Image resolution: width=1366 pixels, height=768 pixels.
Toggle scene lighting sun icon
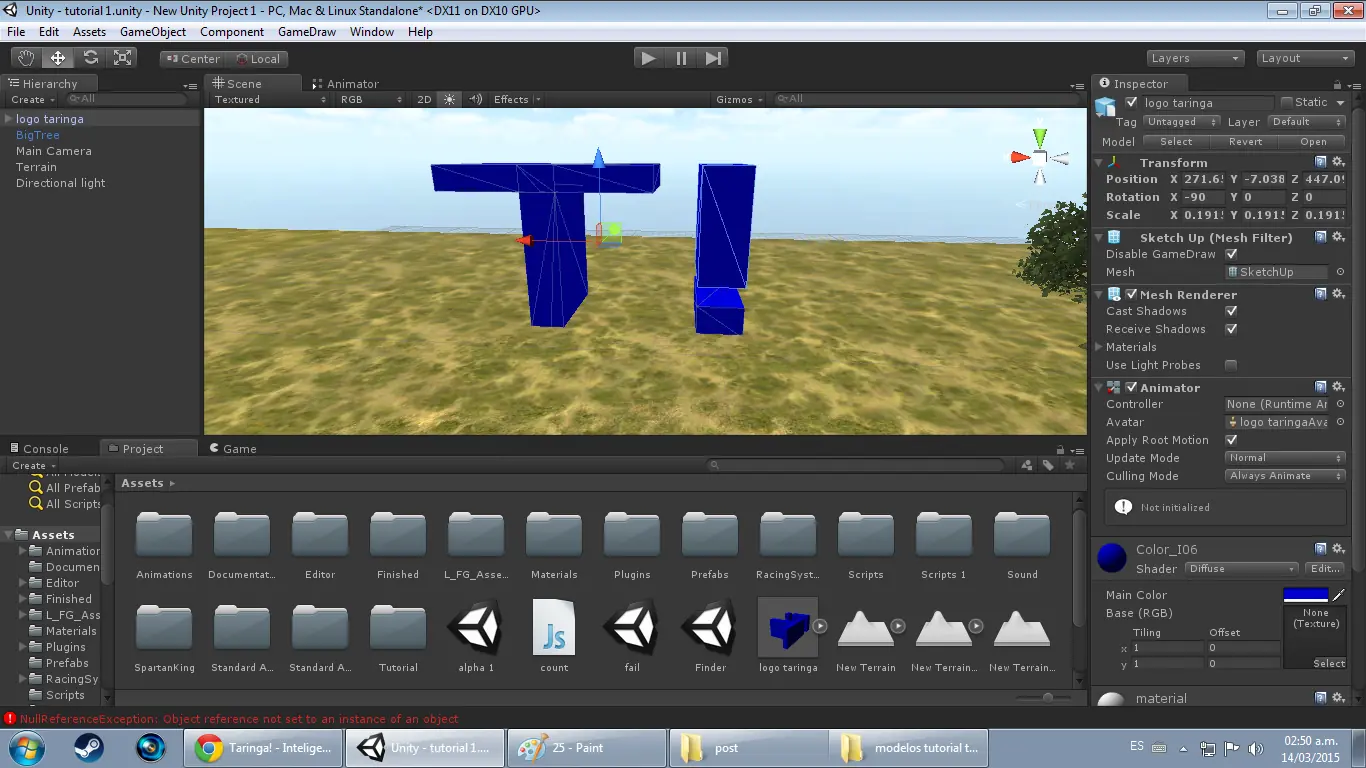(x=449, y=99)
